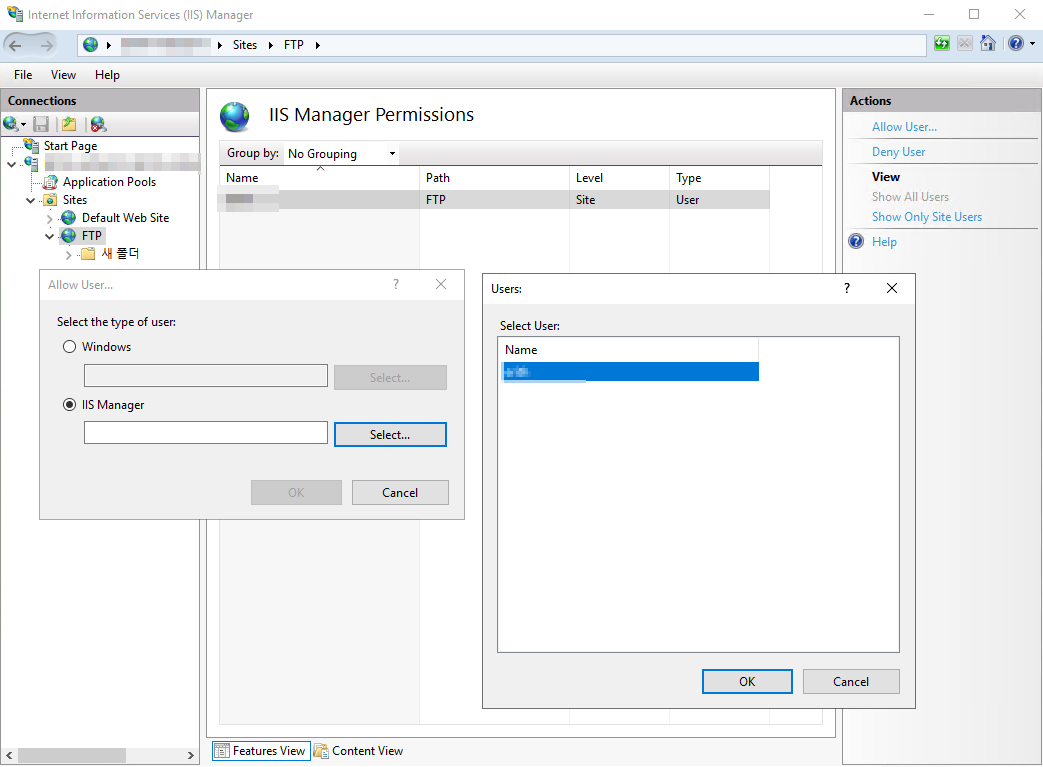The width and height of the screenshot is (1043, 767).
Task: Sort by Path column header
Action: pos(494,178)
